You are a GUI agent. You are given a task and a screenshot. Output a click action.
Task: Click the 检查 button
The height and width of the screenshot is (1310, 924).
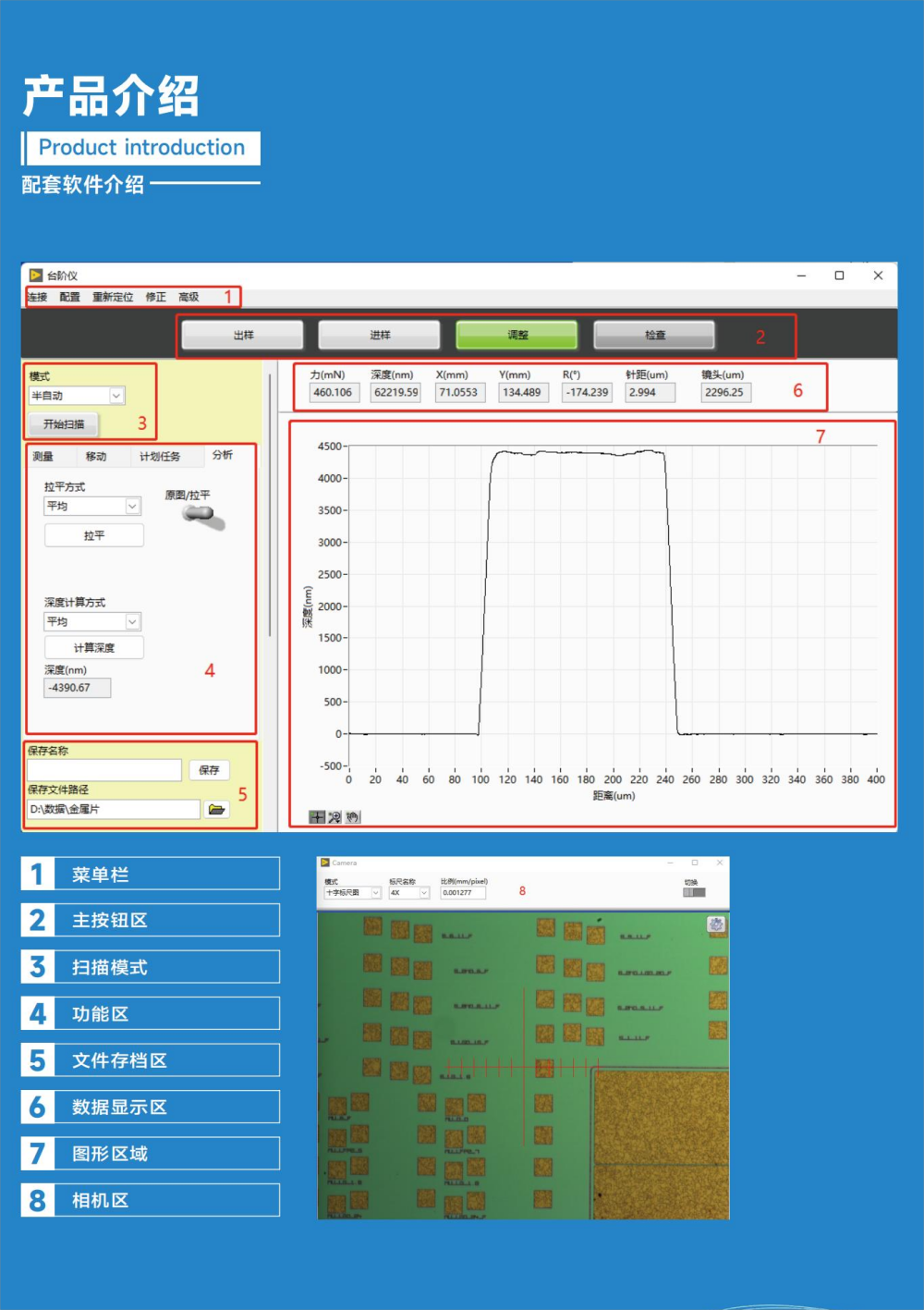click(654, 335)
